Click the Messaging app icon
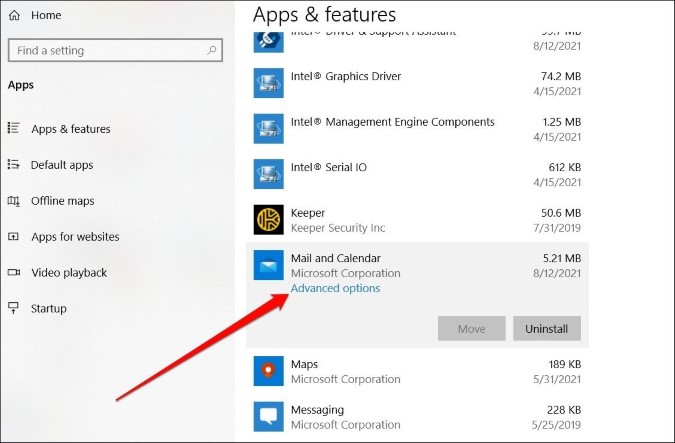This screenshot has height=443, width=675. [268, 416]
